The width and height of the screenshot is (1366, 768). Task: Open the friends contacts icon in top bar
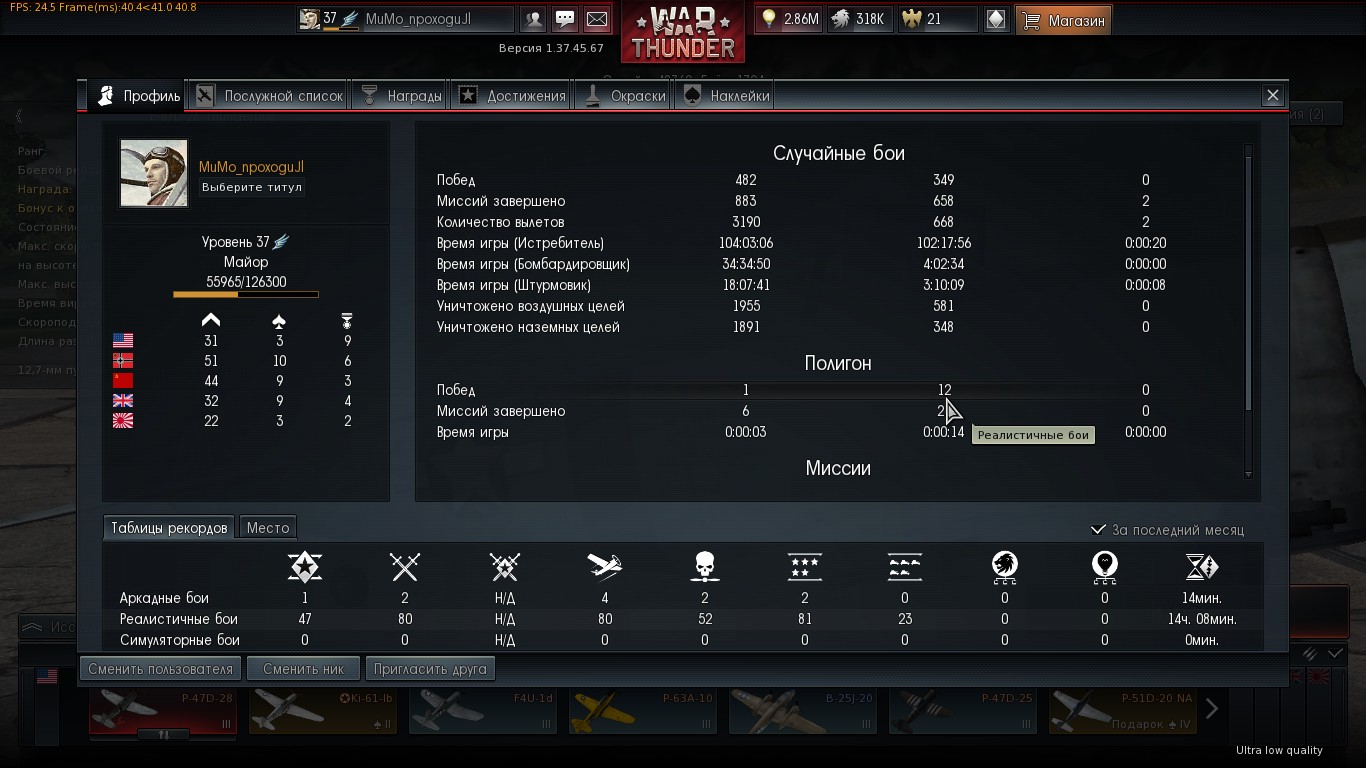534,19
